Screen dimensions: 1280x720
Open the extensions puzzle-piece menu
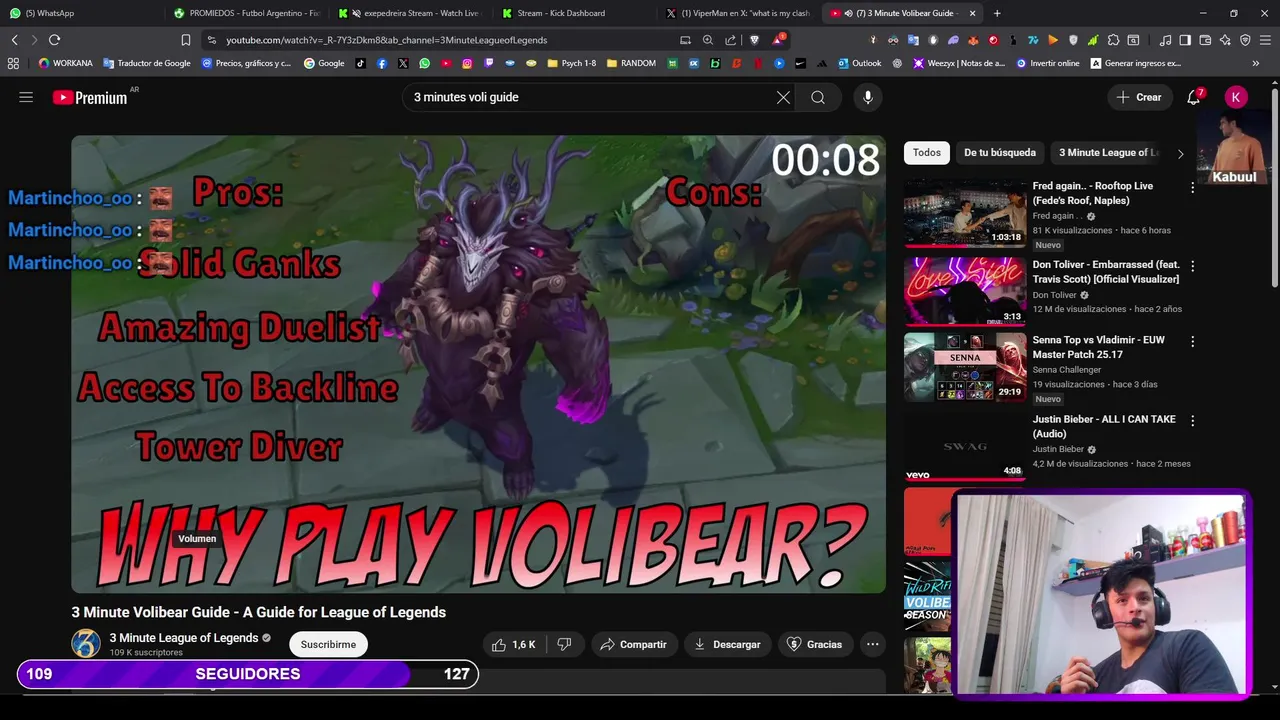coord(1113,40)
